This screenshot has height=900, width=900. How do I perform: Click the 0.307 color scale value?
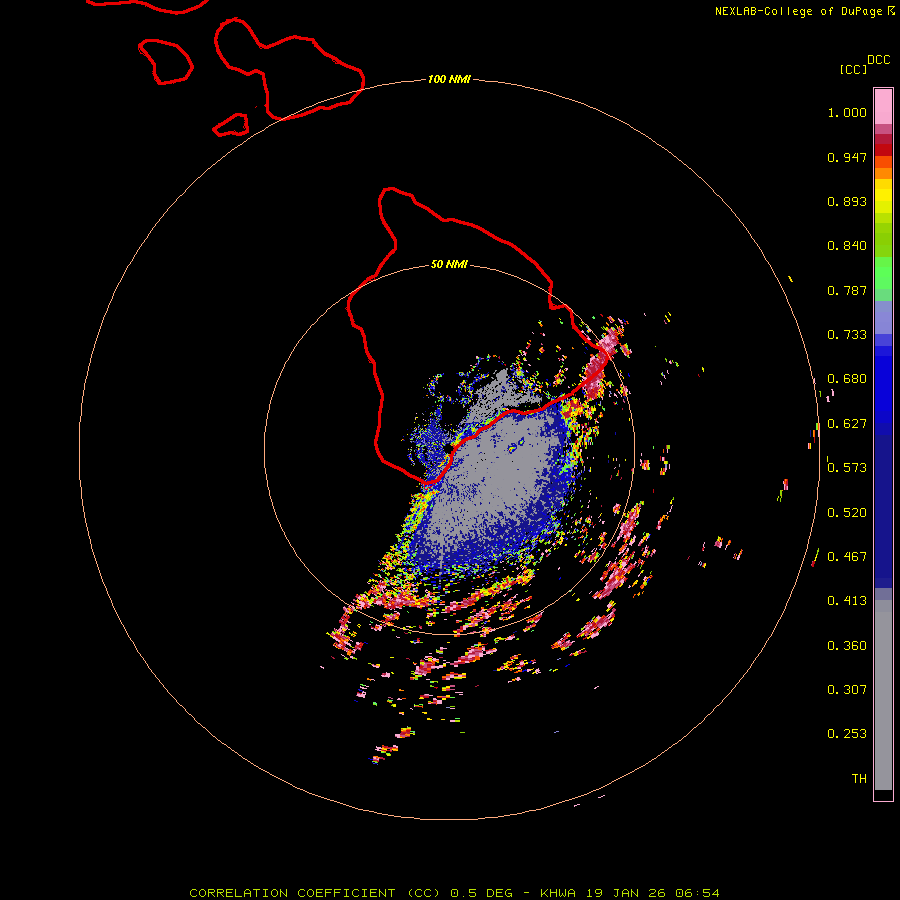pos(847,690)
